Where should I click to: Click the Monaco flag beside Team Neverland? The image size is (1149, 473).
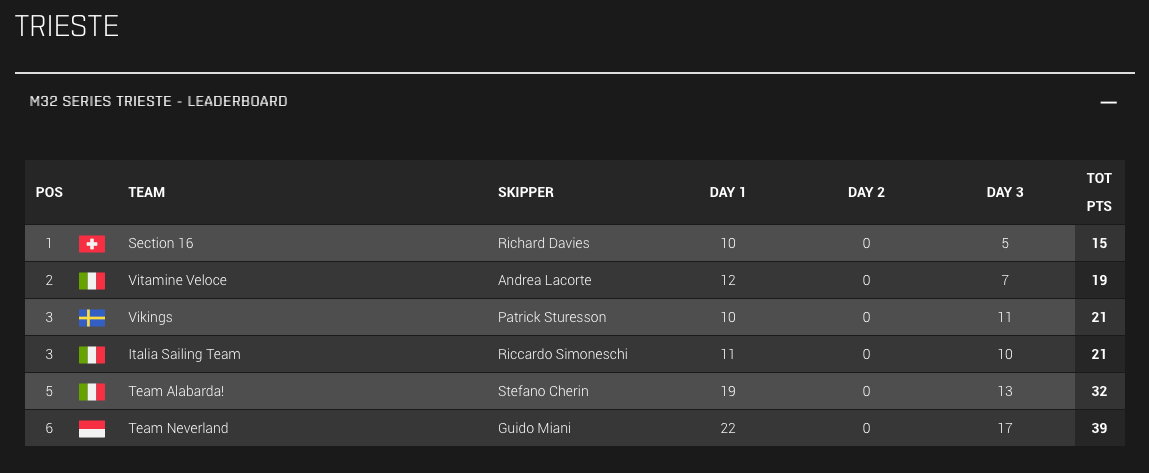pyautogui.click(x=92, y=429)
